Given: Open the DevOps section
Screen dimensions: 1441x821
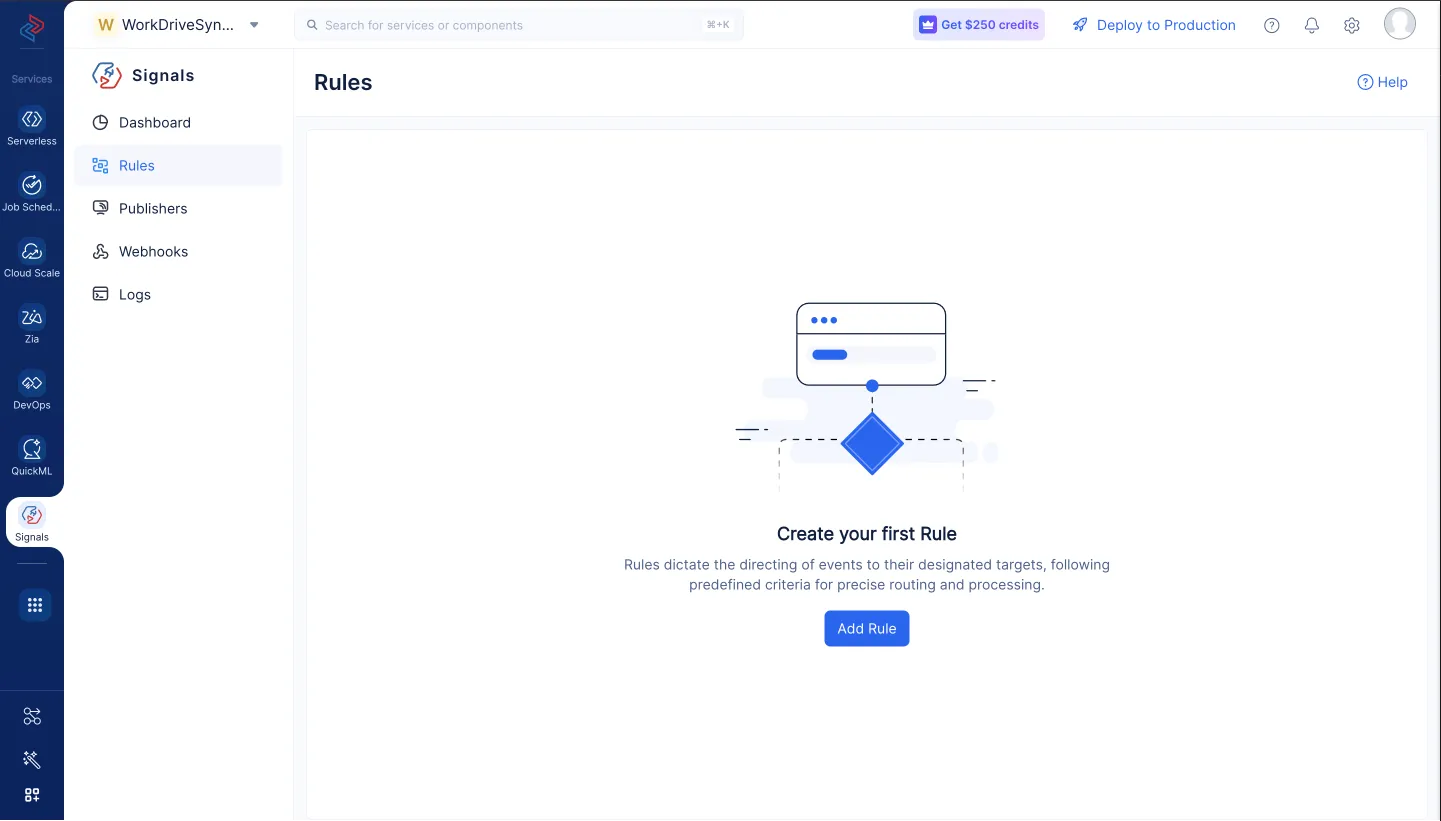Looking at the screenshot, I should (x=31, y=390).
